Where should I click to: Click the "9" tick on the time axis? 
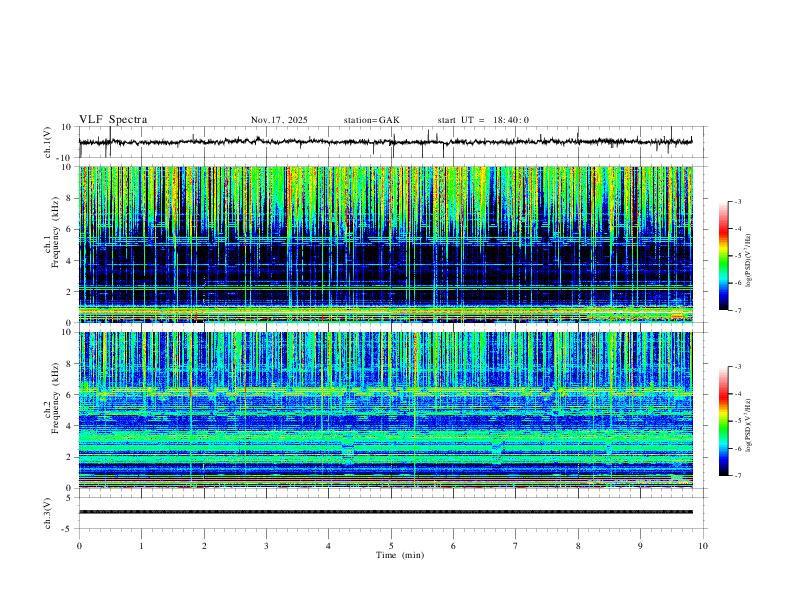click(x=640, y=546)
